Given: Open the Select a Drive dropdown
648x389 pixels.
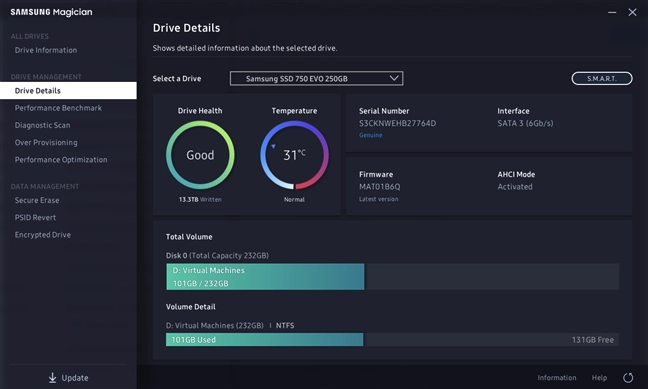Looking at the screenshot, I should [x=317, y=79].
